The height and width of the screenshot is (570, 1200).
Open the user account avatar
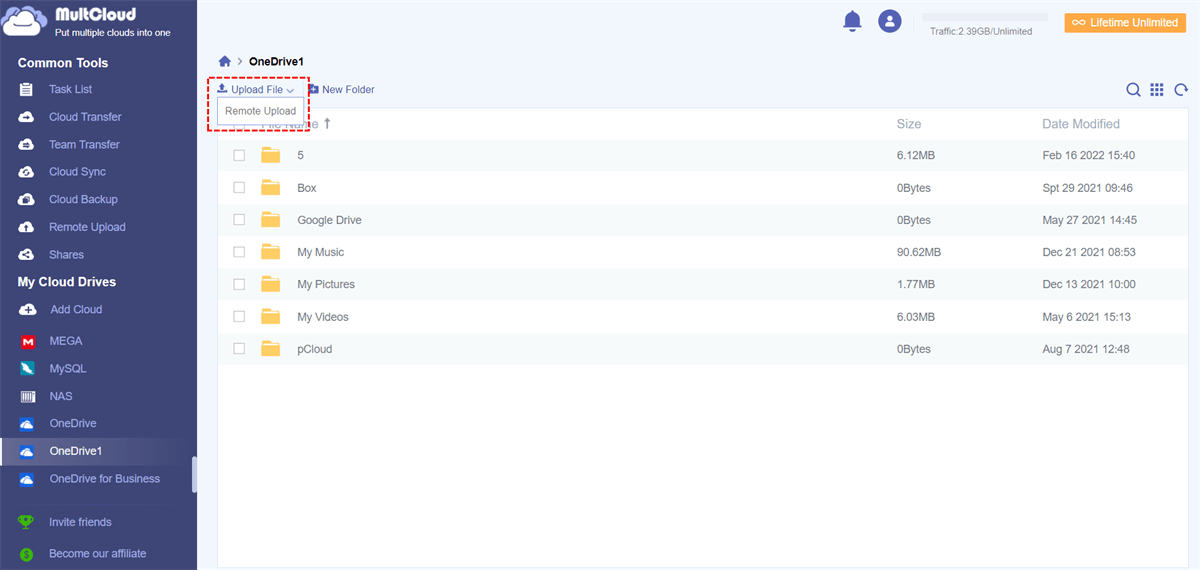click(890, 21)
